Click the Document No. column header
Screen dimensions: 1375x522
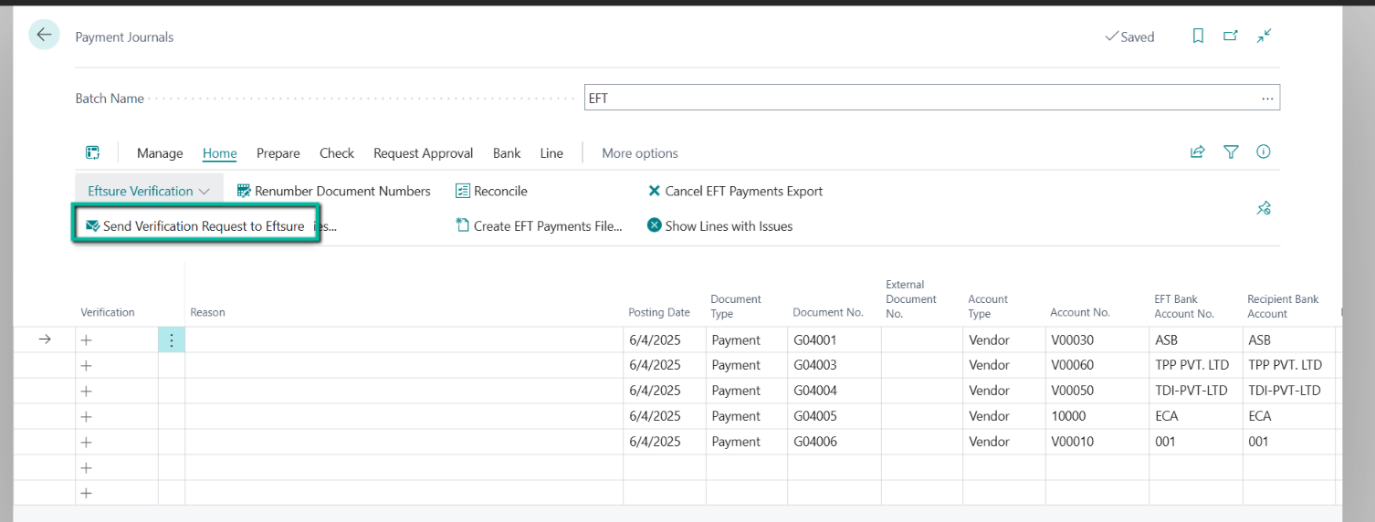pos(828,312)
